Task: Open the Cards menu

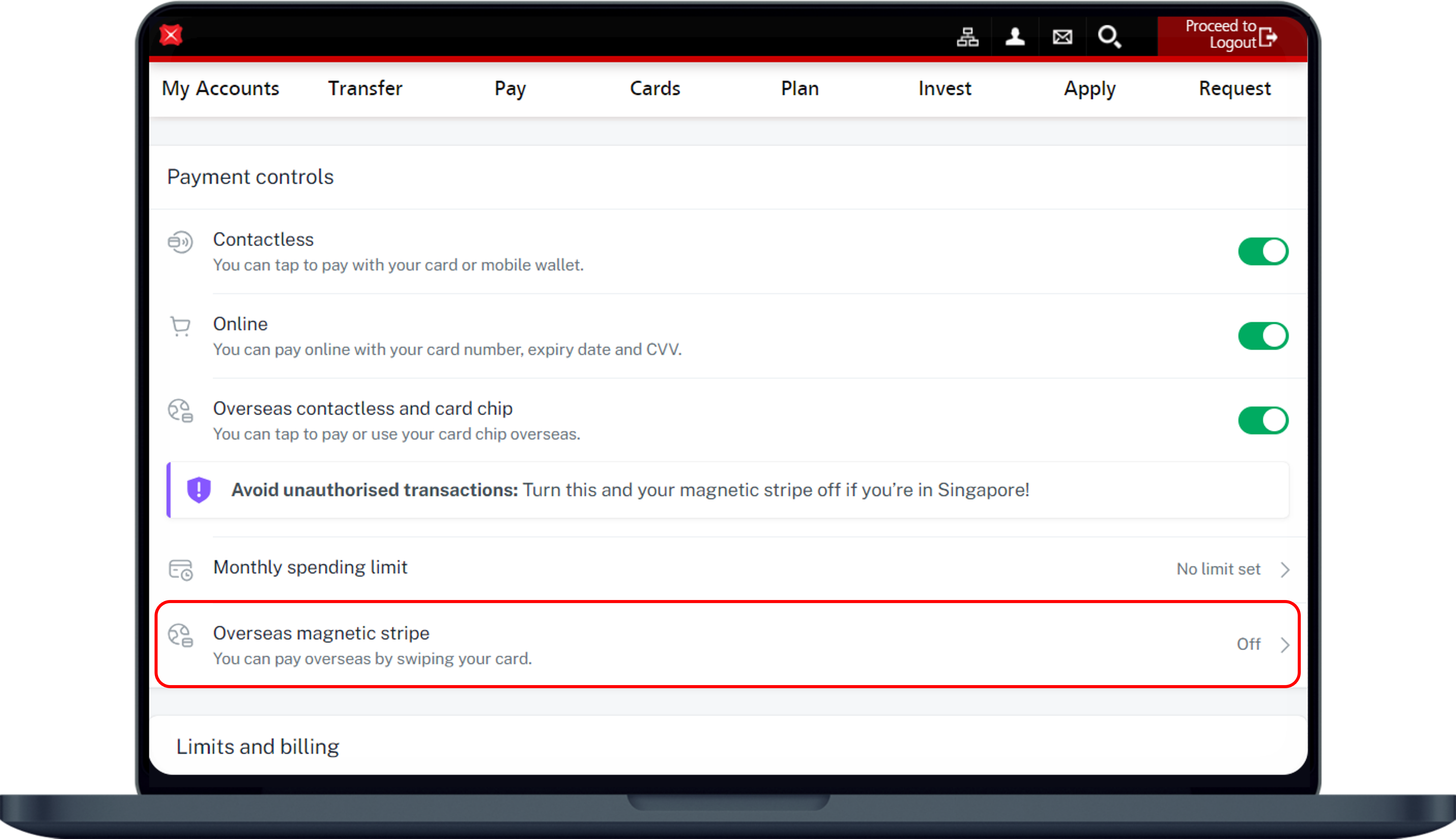Action: click(655, 88)
